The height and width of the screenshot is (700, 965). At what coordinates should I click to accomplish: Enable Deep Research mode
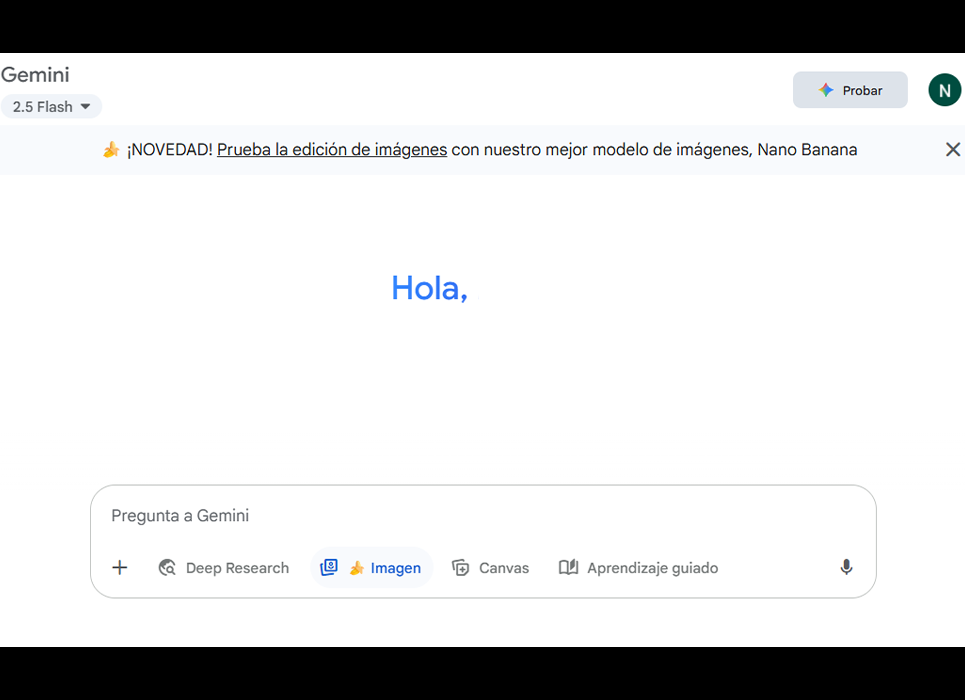224,567
